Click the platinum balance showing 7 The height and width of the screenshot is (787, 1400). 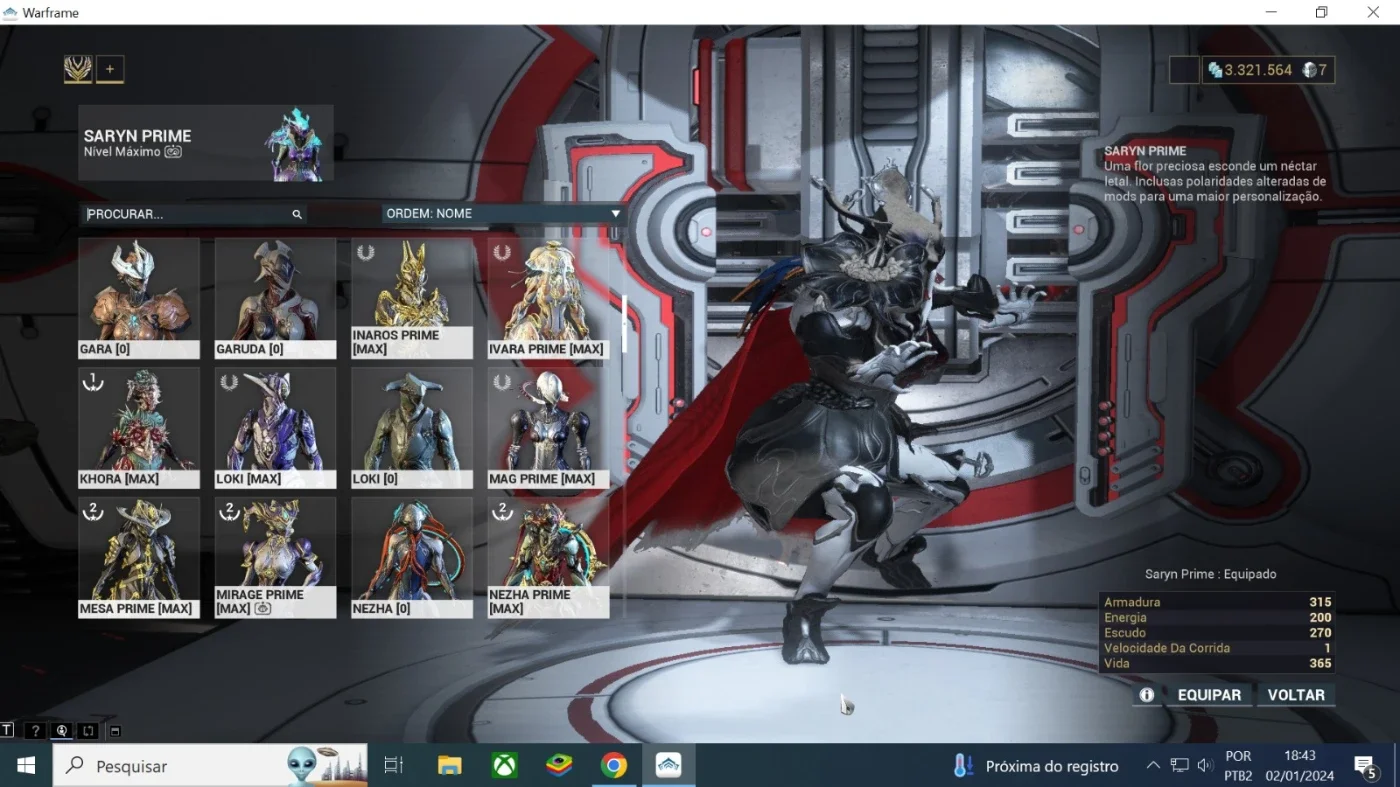tap(1315, 70)
